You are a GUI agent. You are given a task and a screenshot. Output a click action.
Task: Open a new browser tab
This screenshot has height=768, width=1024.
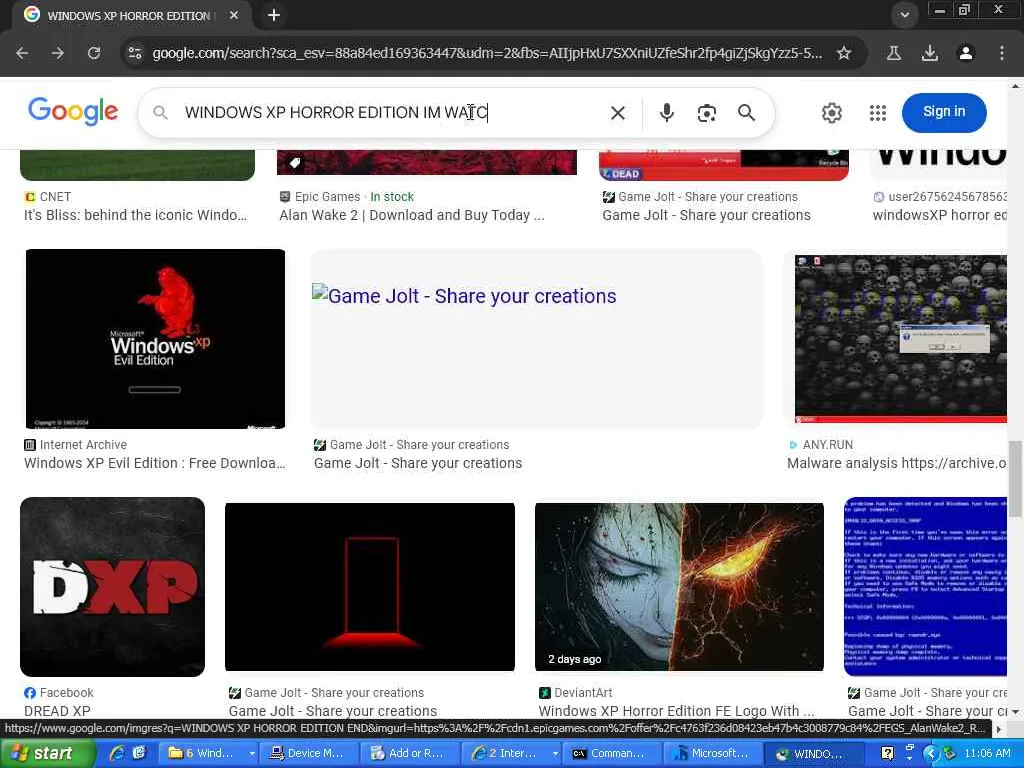click(x=274, y=15)
